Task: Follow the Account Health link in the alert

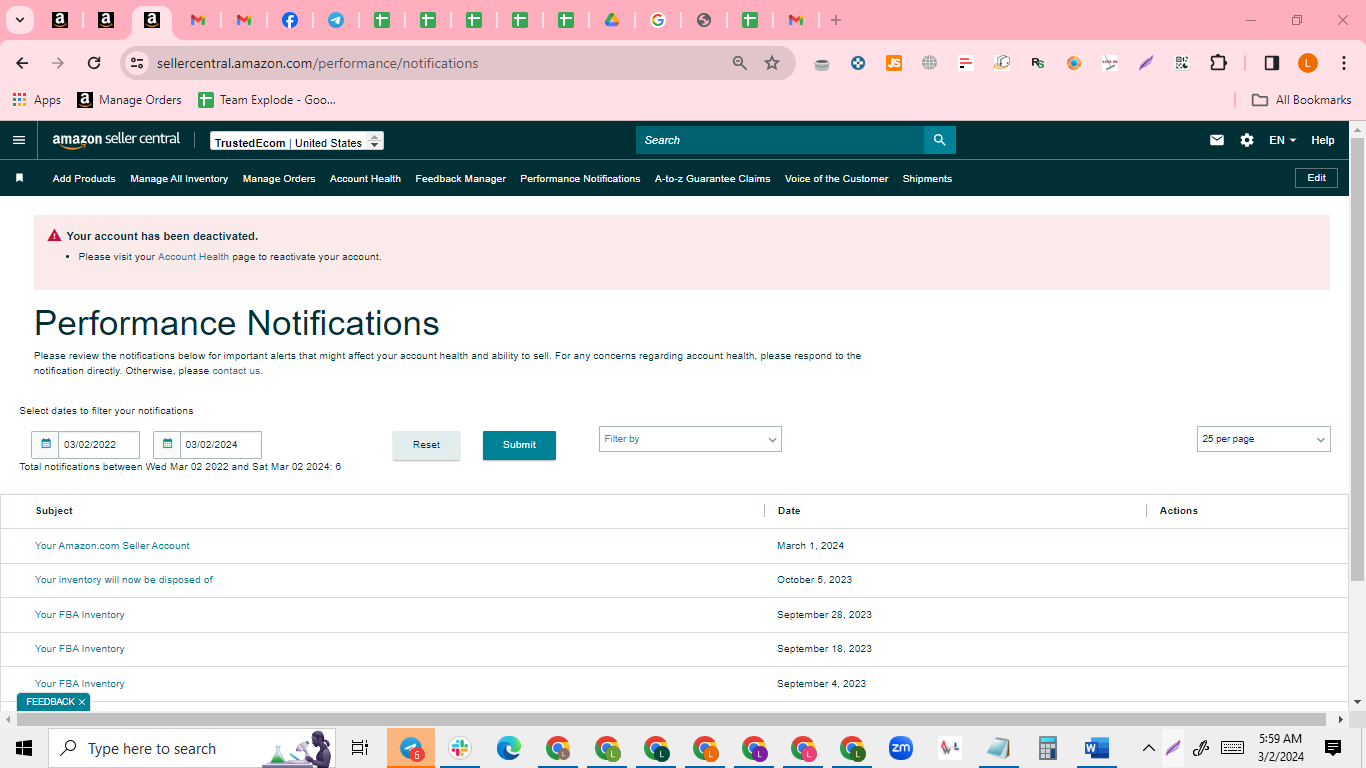Action: click(x=193, y=257)
